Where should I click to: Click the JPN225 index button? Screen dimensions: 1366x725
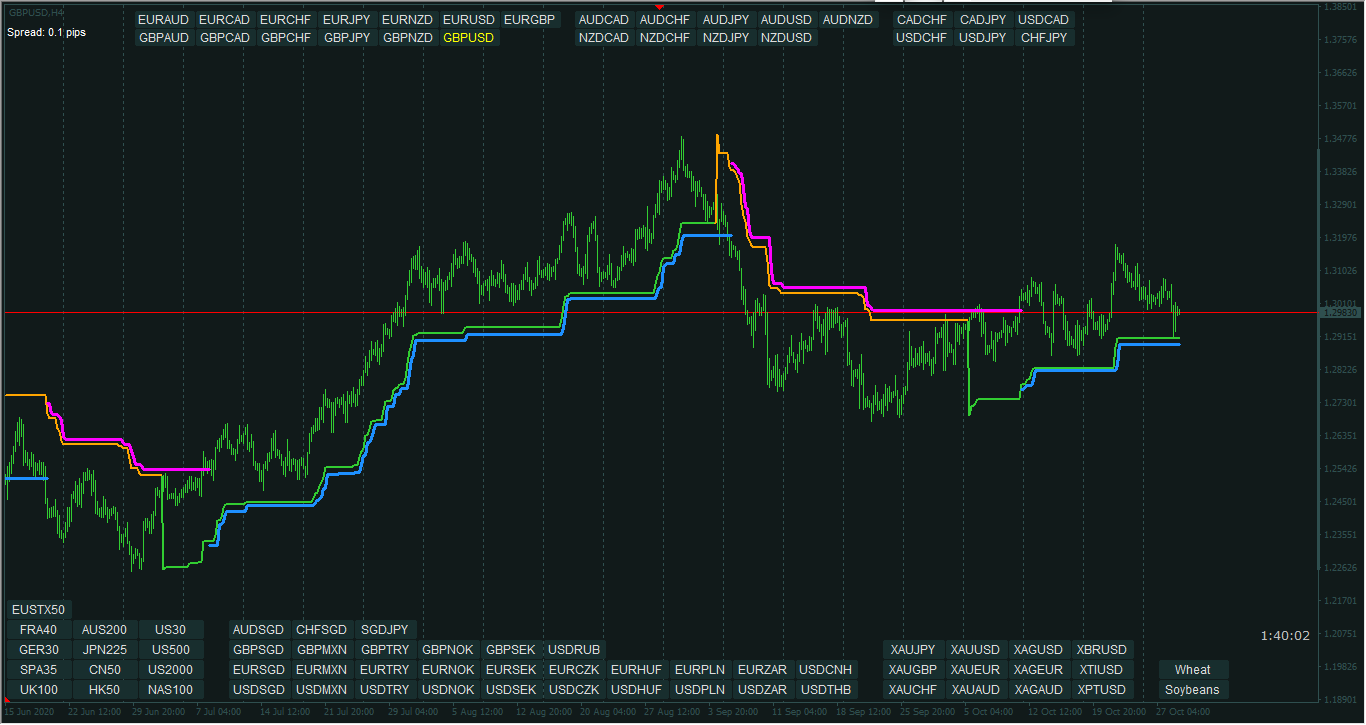tap(105, 650)
